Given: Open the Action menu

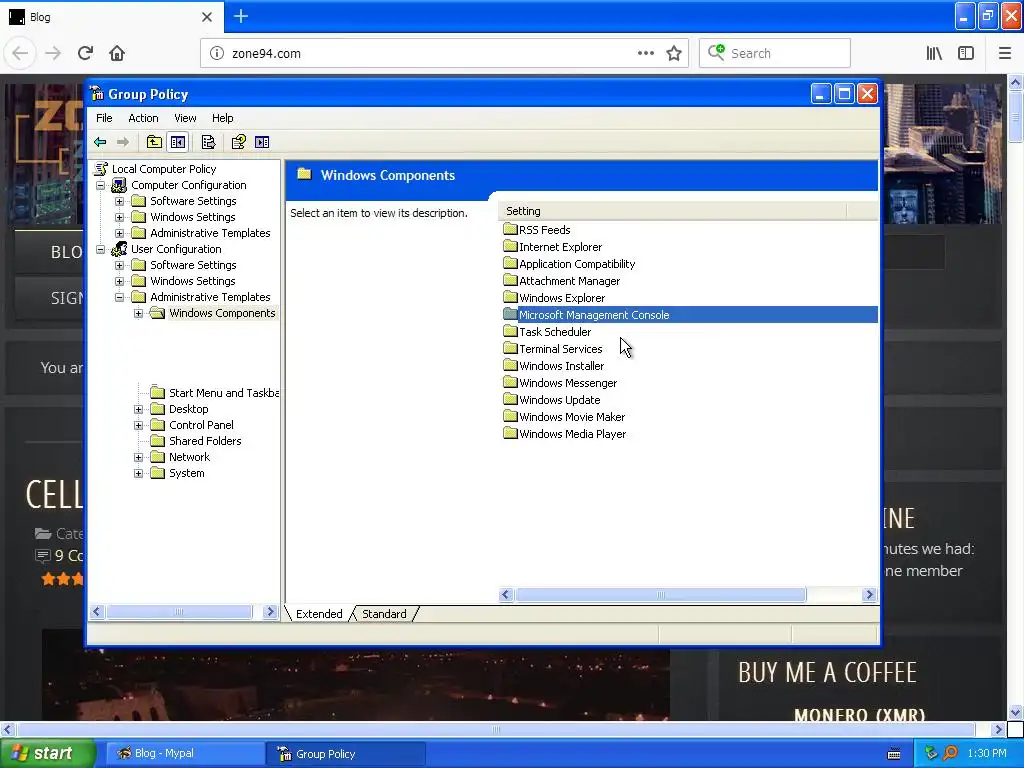Looking at the screenshot, I should click(x=143, y=118).
